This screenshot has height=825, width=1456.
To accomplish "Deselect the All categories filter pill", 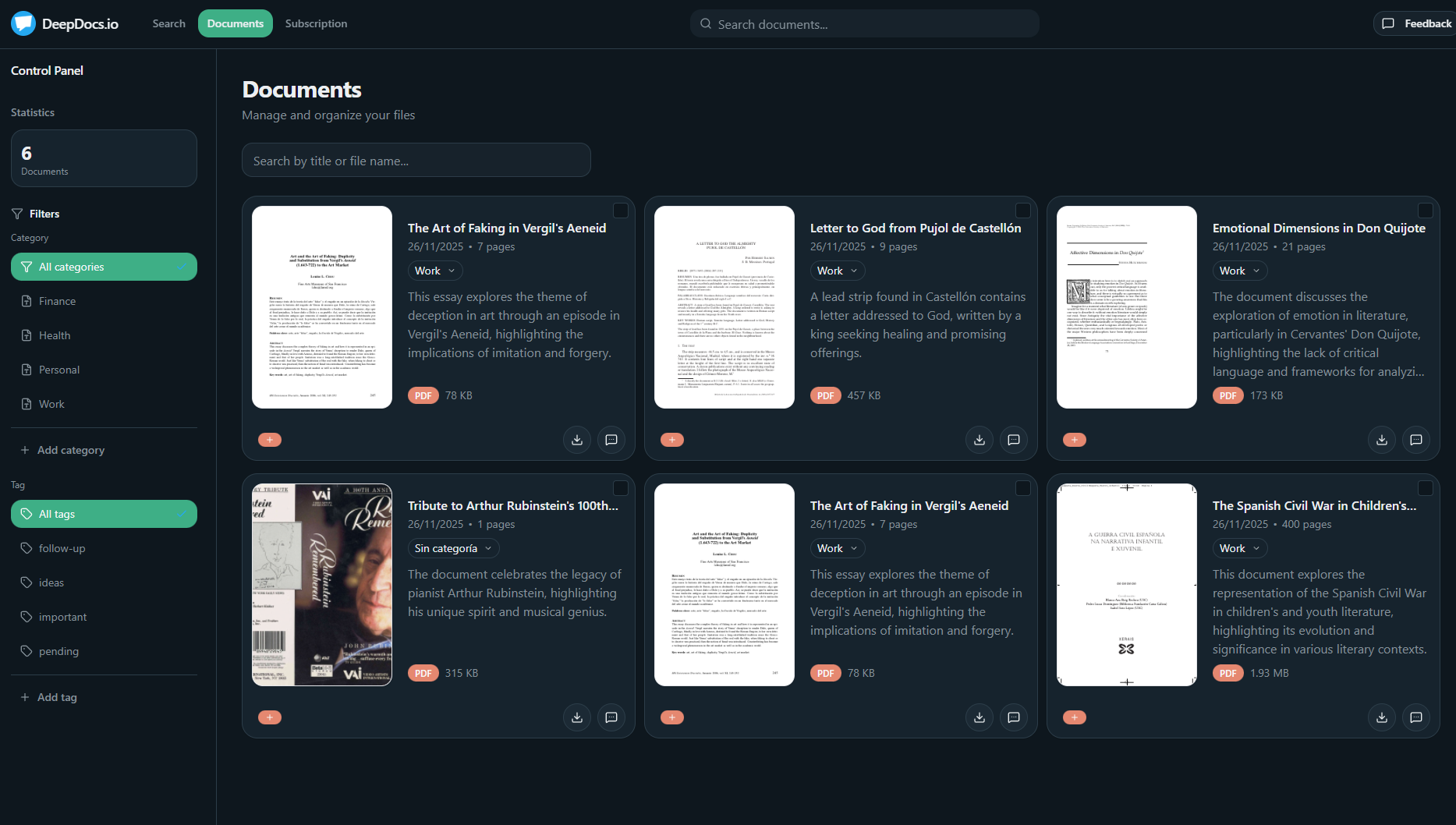I will [104, 266].
